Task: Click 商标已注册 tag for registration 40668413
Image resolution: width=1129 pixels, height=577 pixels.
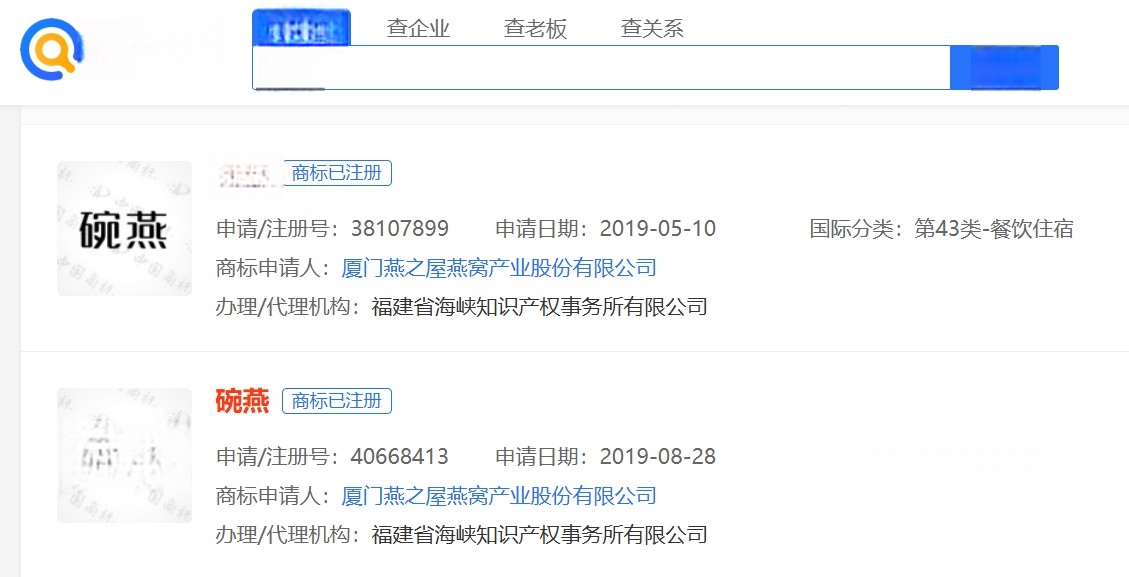Action: [337, 401]
